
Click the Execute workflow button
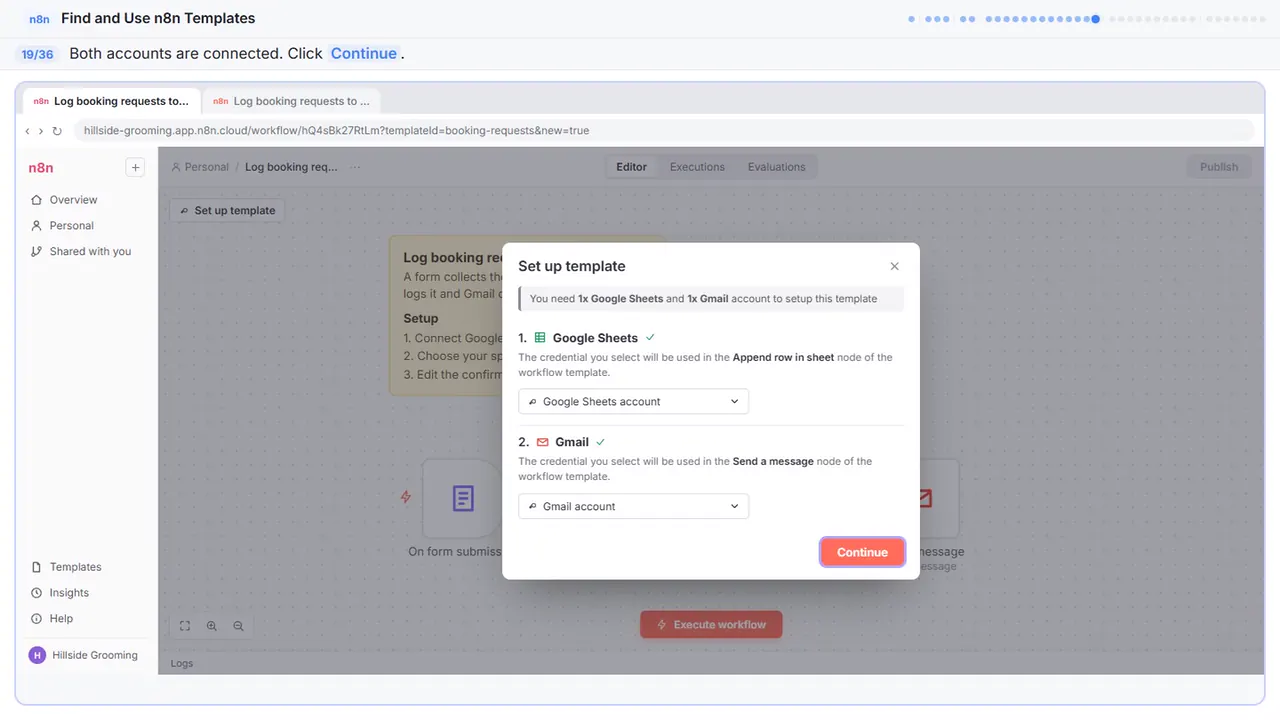[x=711, y=625]
